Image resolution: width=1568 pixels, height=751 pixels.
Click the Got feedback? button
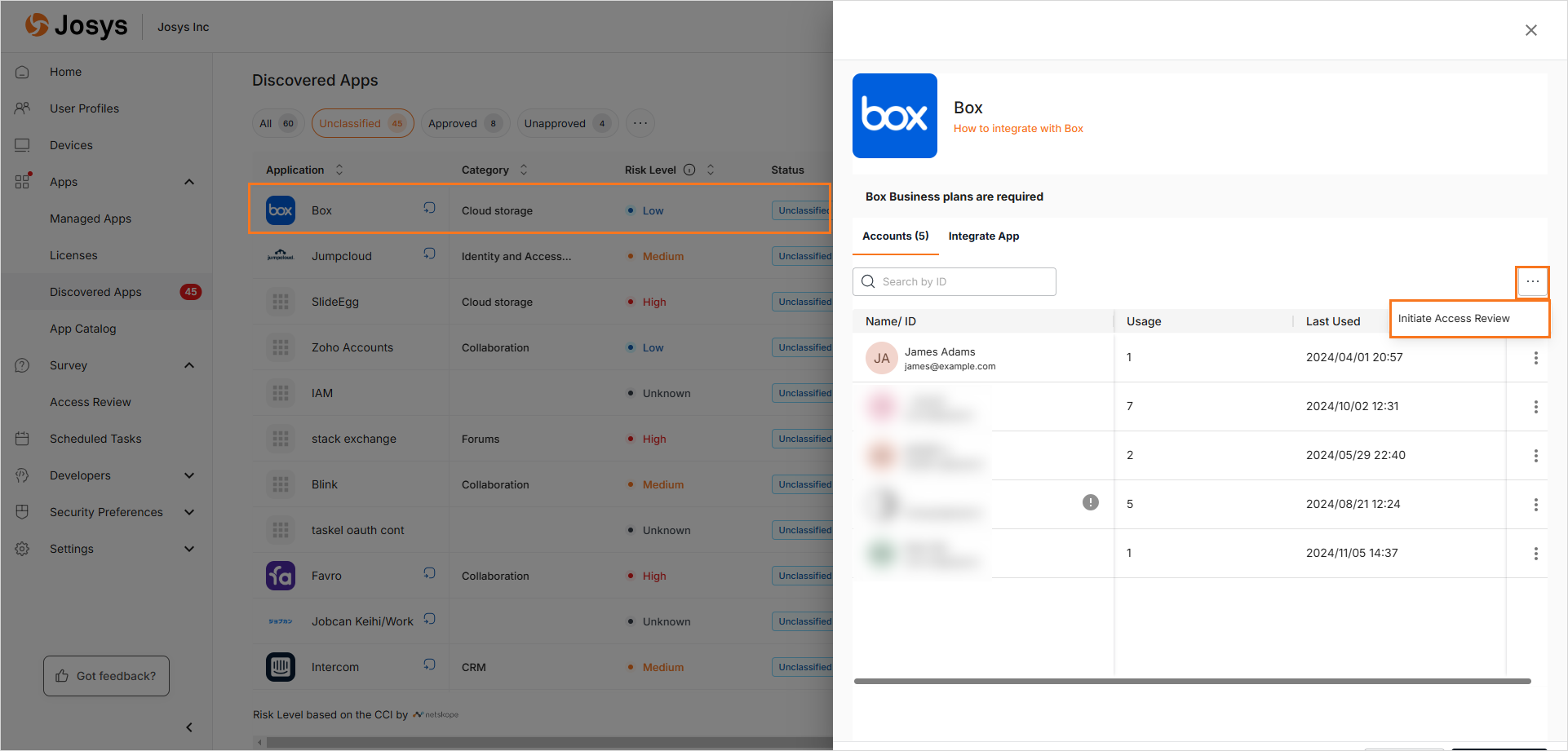pos(106,676)
